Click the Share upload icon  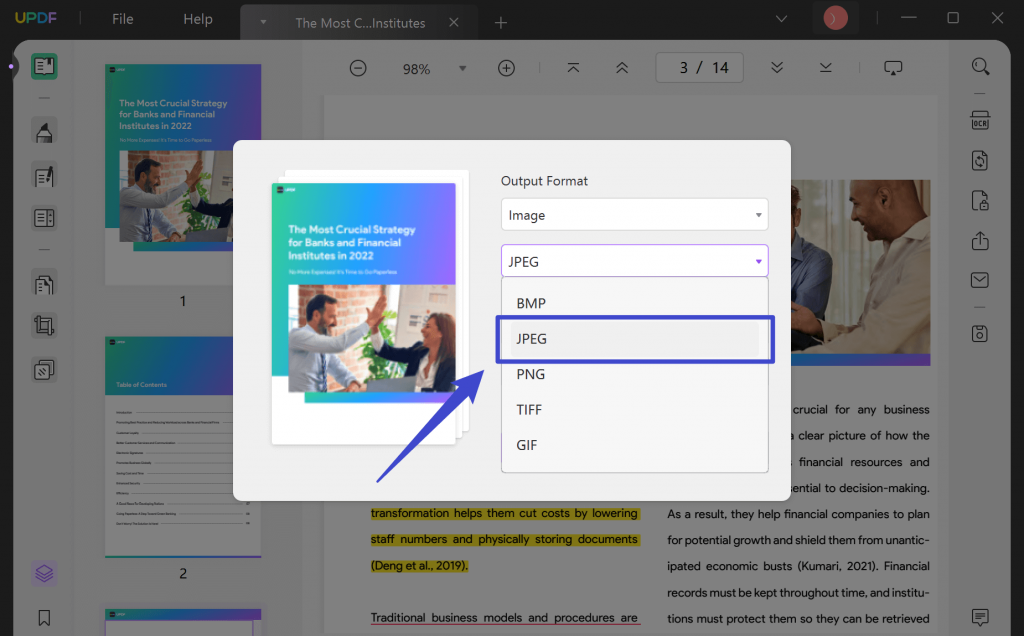click(980, 241)
